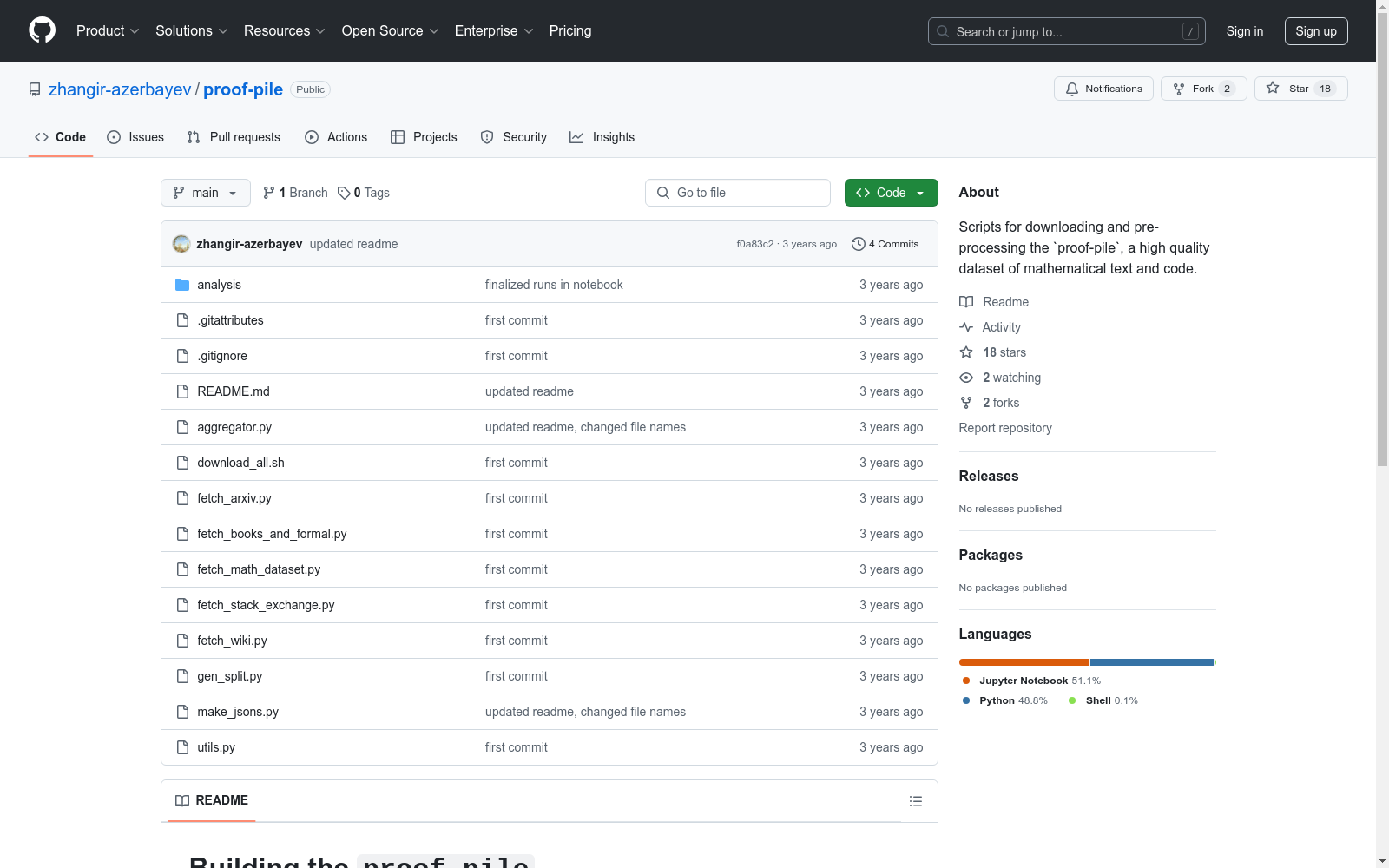Click the Jupyter Notebook 51.1% language entry
Screen dimensions: 1389x868
tap(1030, 681)
